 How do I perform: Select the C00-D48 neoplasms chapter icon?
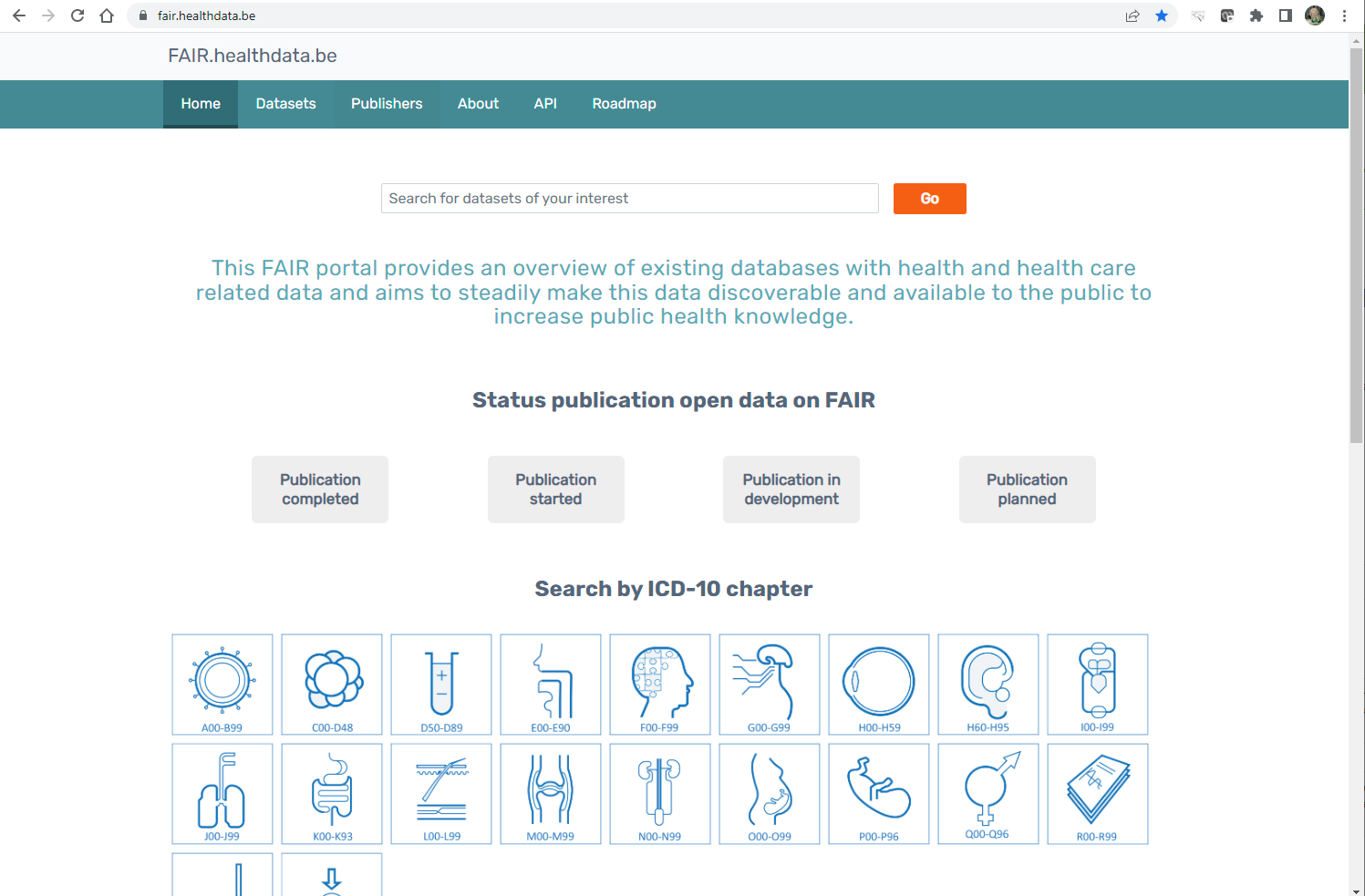click(x=332, y=684)
